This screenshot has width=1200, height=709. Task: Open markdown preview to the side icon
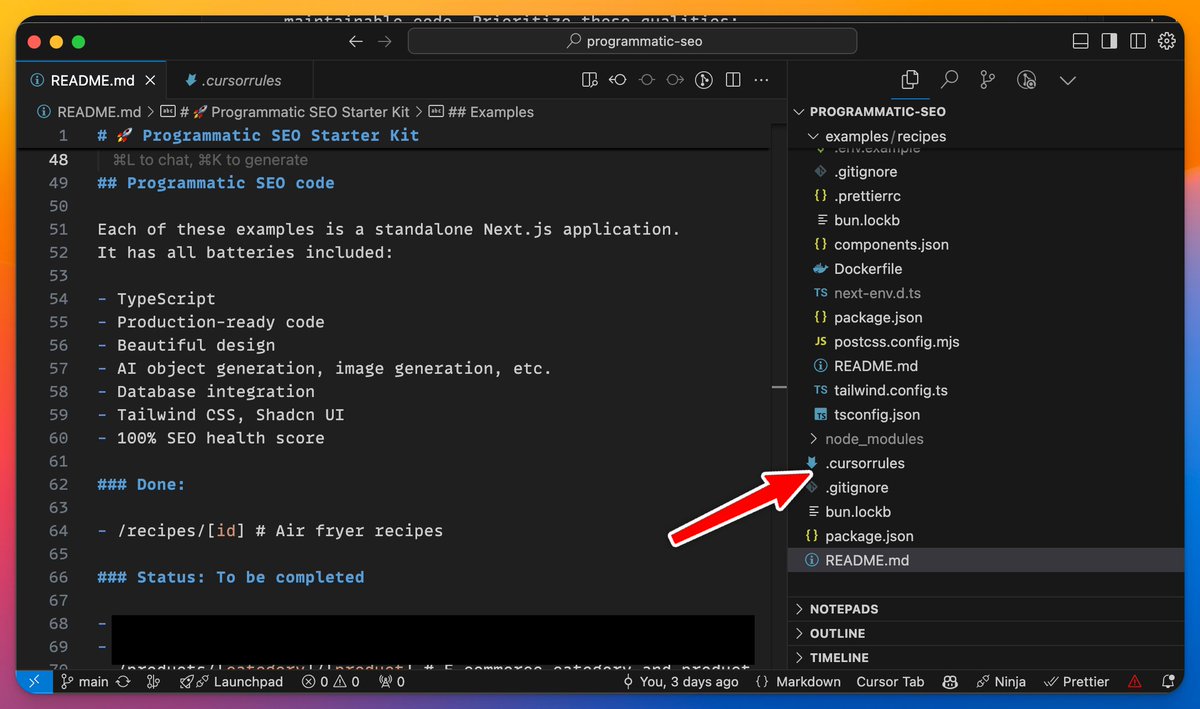click(589, 80)
